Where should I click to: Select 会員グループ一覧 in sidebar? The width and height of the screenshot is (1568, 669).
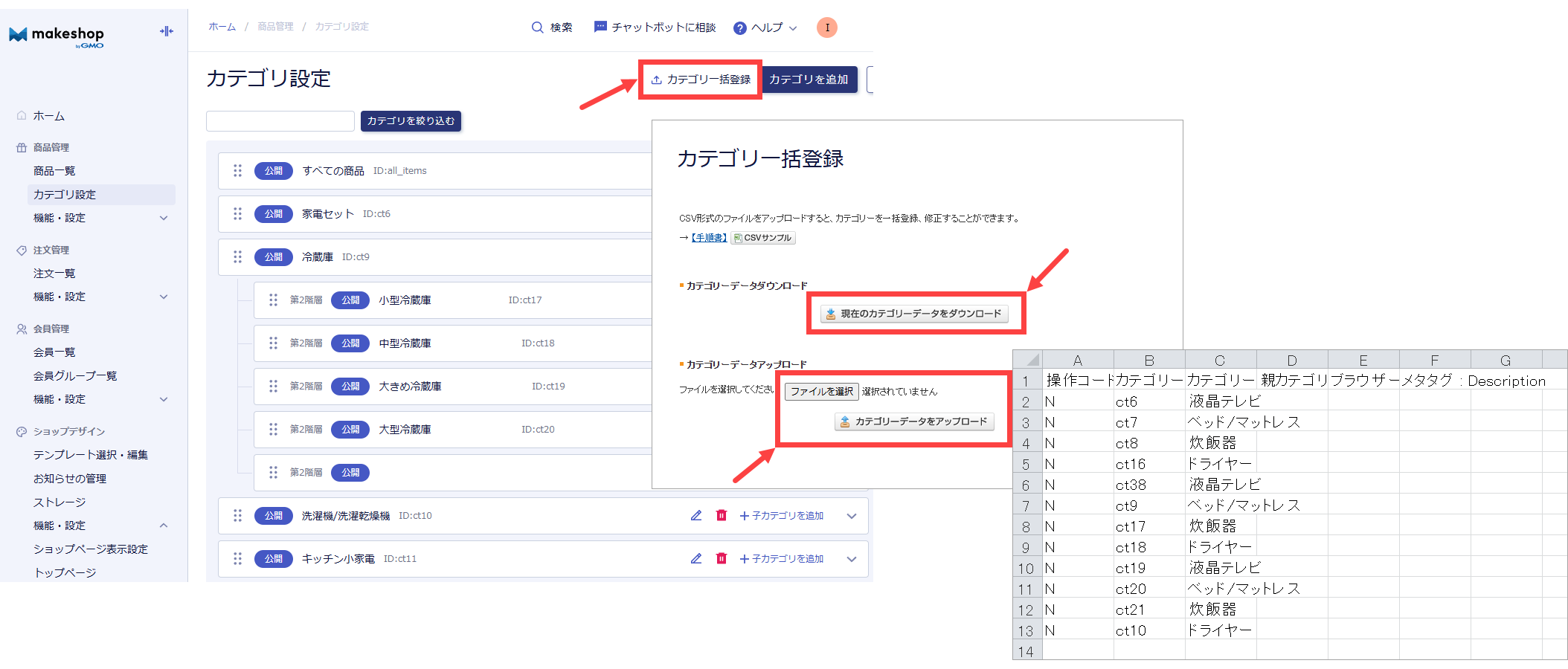(75, 376)
